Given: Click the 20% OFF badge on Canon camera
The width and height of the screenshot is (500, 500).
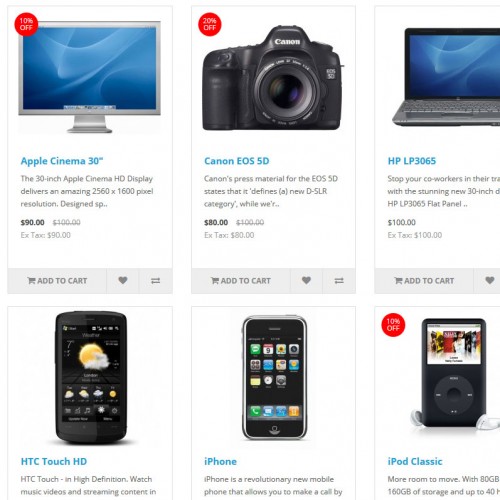Looking at the screenshot, I should coord(210,24).
